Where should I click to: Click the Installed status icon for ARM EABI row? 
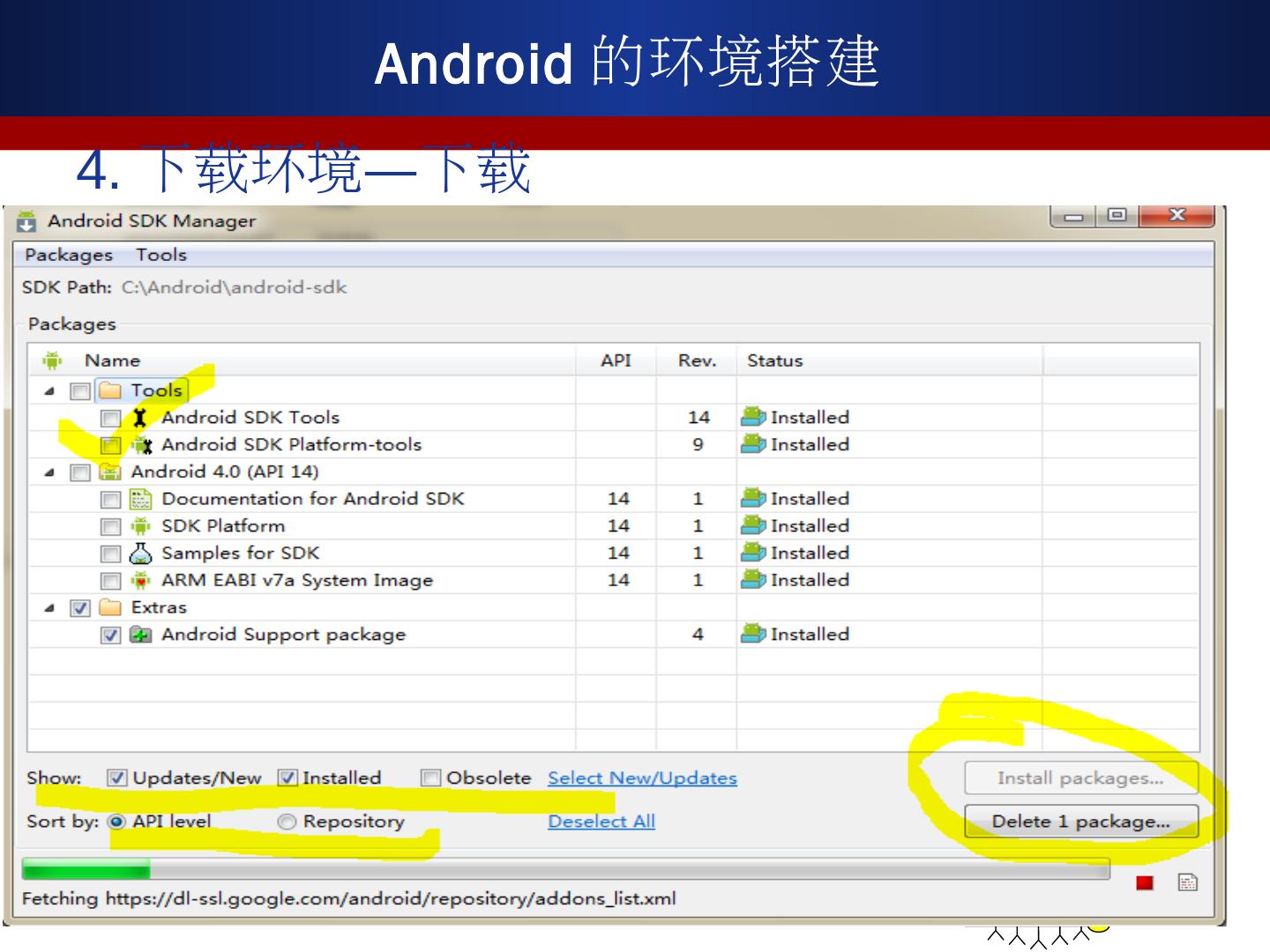pyautogui.click(x=753, y=581)
